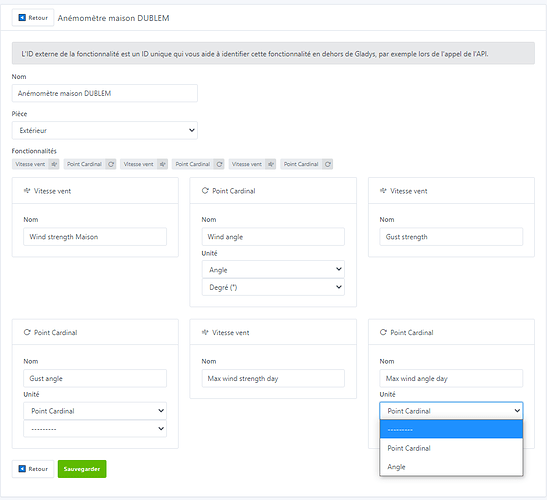Edit the Max wind strength day name field

point(273,379)
